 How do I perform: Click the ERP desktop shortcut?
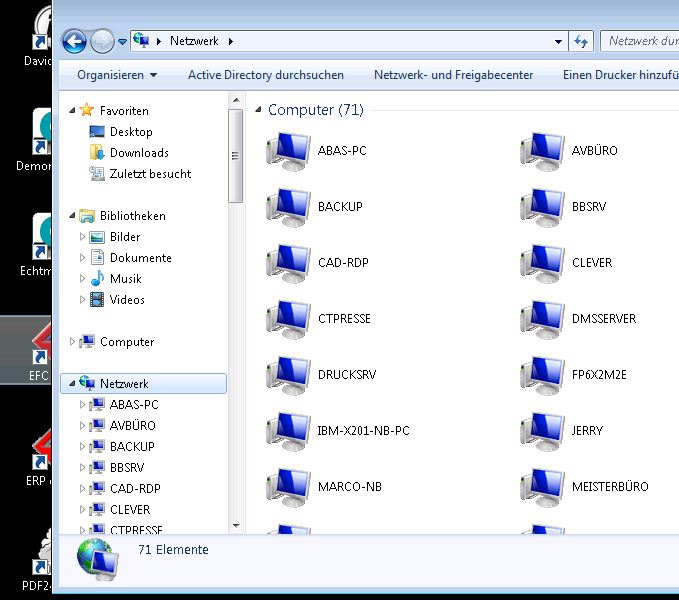[x=39, y=457]
